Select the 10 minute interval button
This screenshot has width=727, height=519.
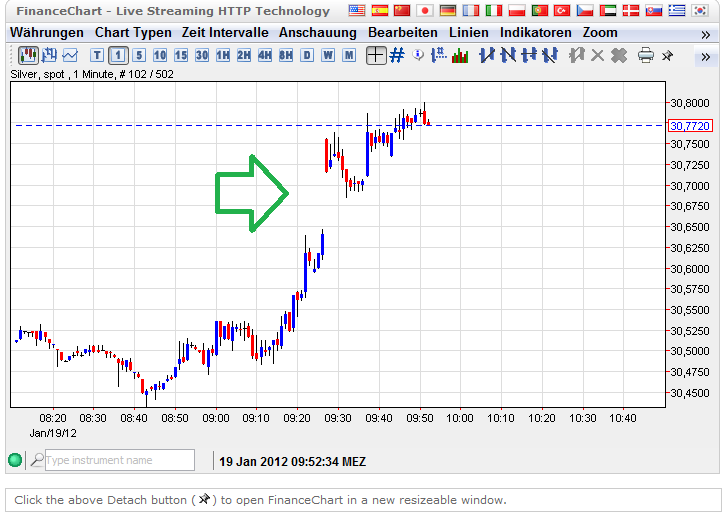coord(160,56)
